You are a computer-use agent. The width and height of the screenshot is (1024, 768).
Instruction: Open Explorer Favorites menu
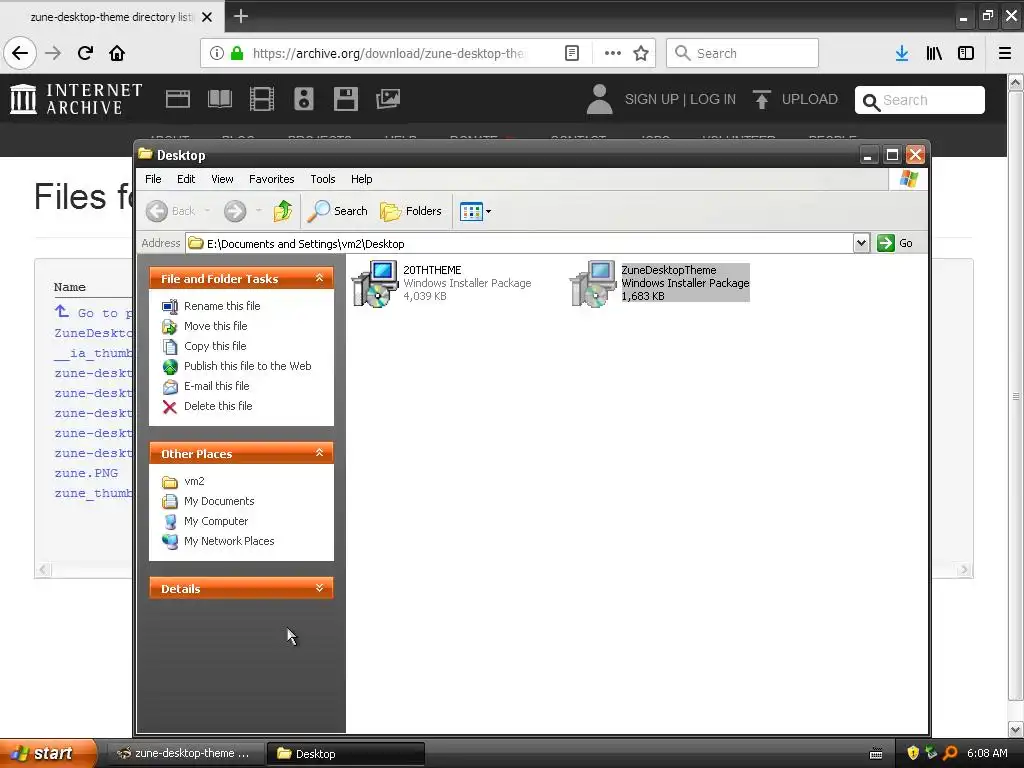click(272, 179)
